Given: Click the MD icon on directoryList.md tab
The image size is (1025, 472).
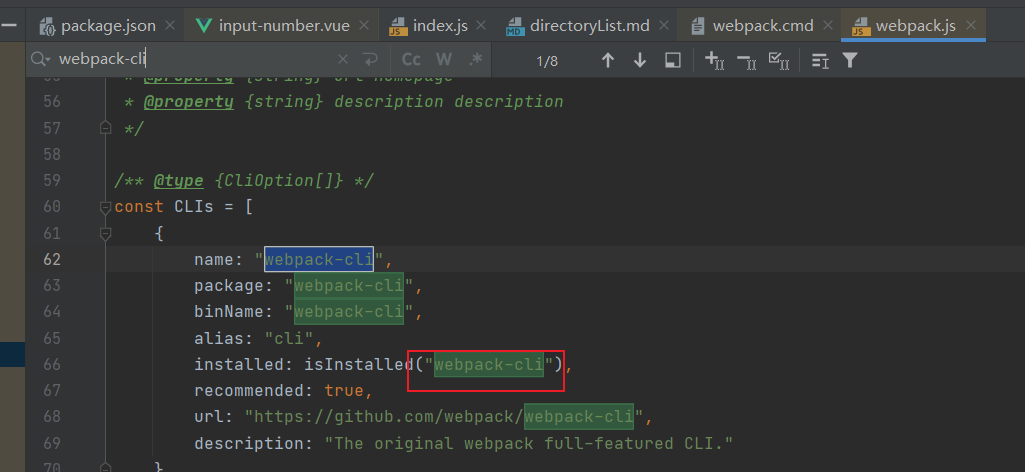Looking at the screenshot, I should coord(515,27).
